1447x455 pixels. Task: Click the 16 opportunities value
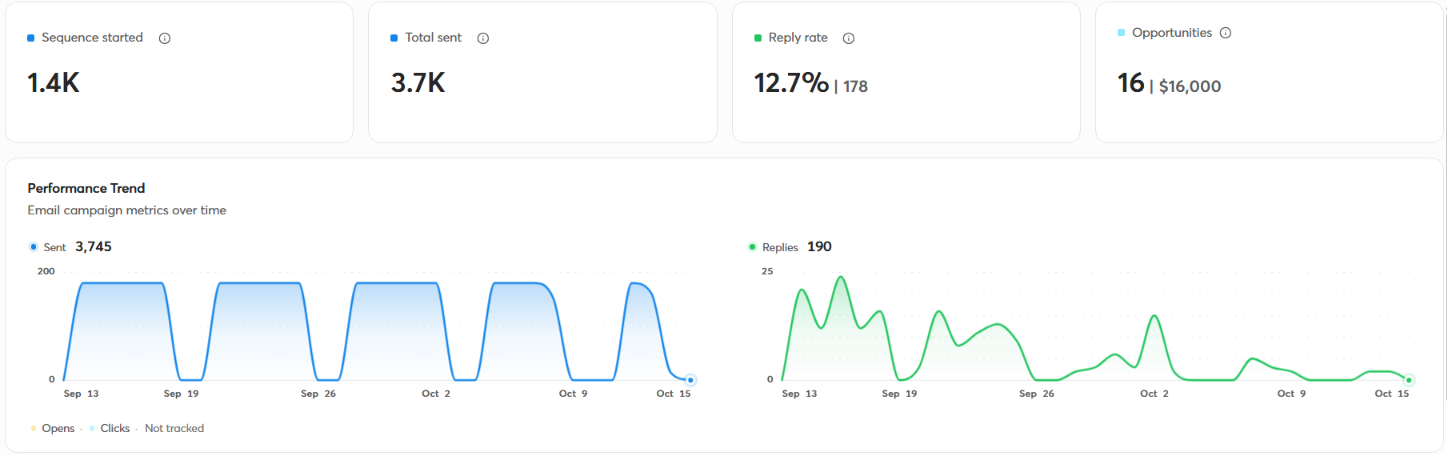(x=1131, y=83)
